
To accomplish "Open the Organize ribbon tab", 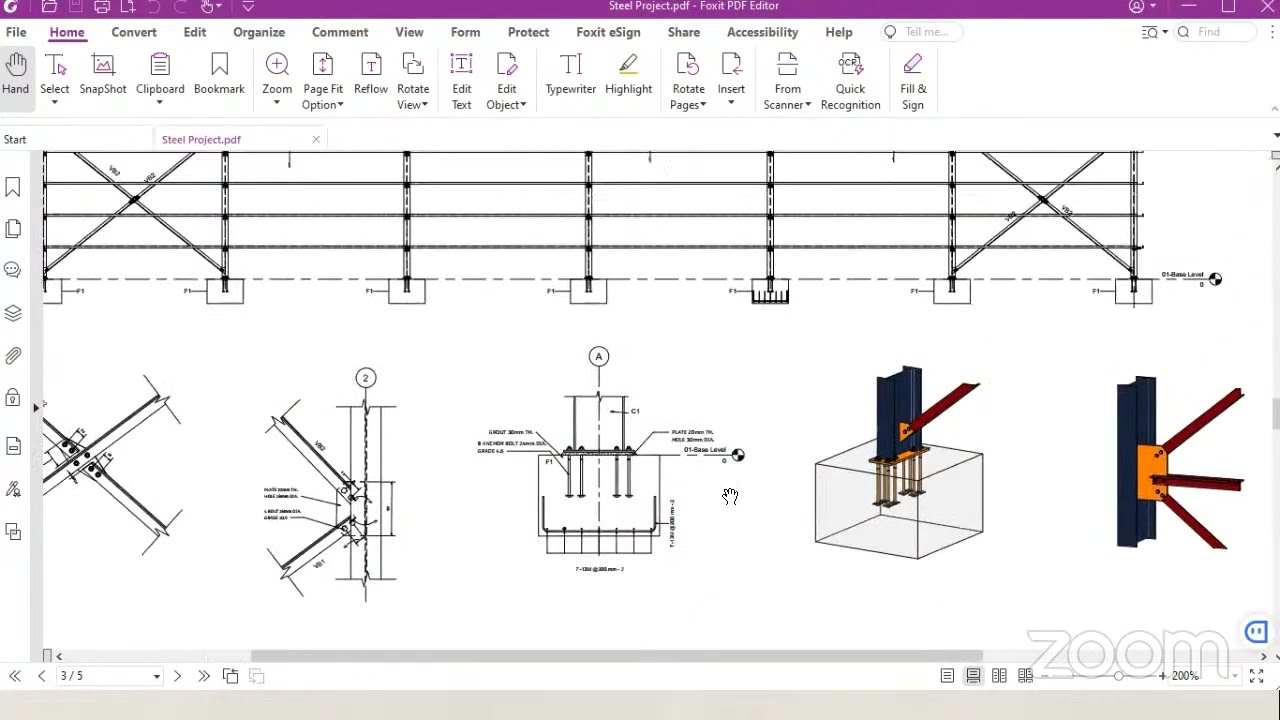I will [x=259, y=32].
